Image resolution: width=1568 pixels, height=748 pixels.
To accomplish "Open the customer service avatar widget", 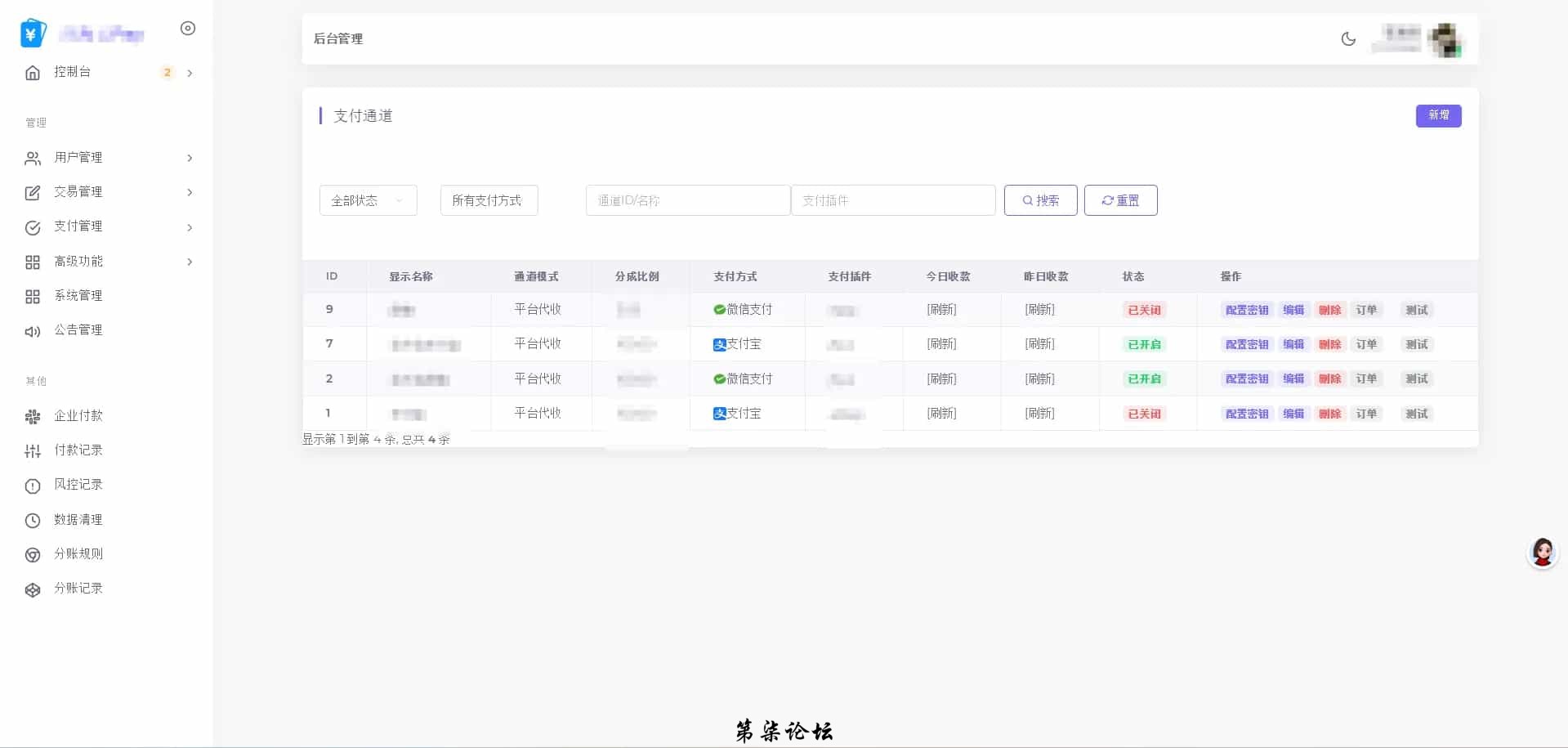I will (x=1542, y=553).
